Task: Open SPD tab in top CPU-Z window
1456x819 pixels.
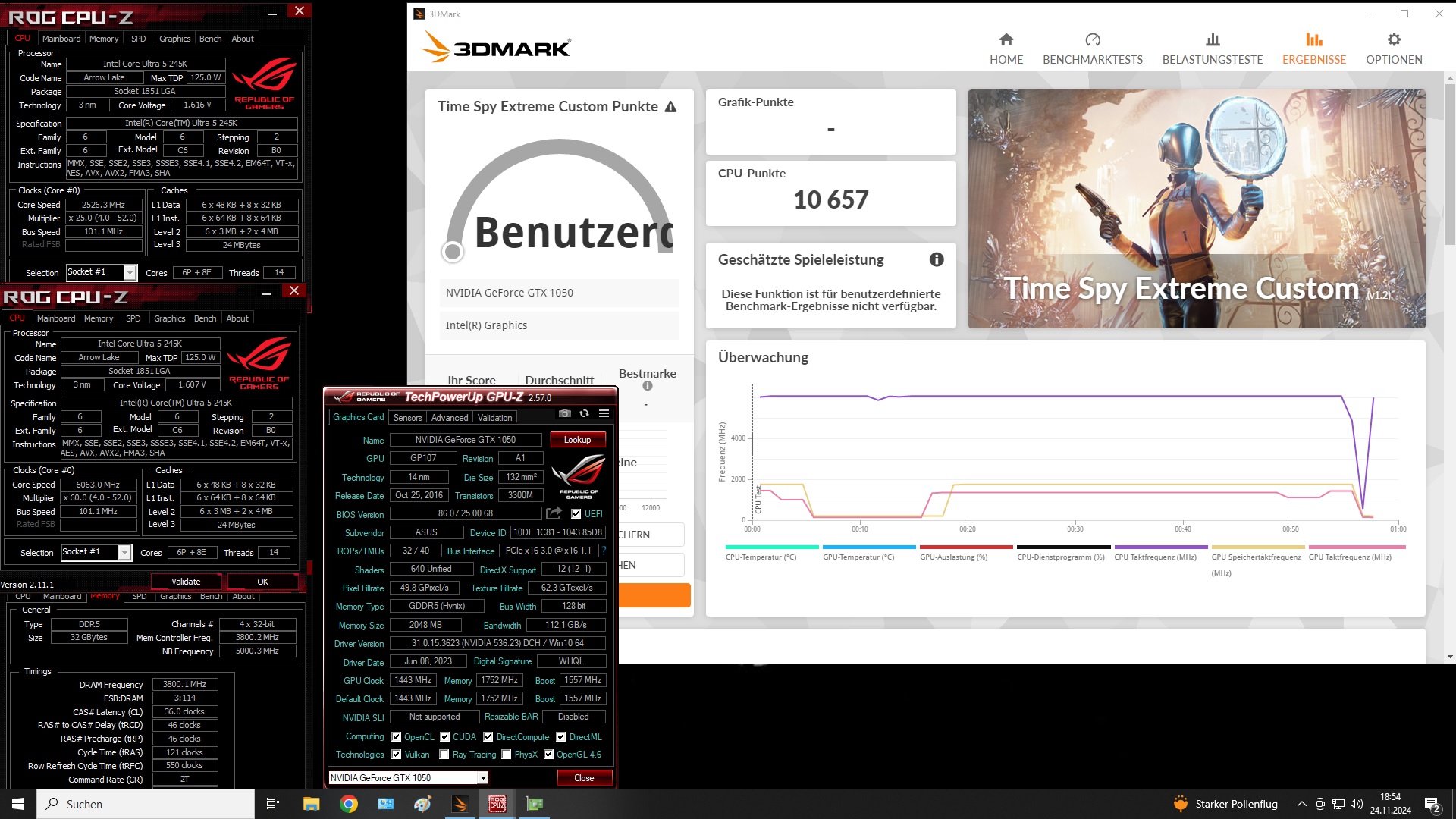Action: coord(139,39)
